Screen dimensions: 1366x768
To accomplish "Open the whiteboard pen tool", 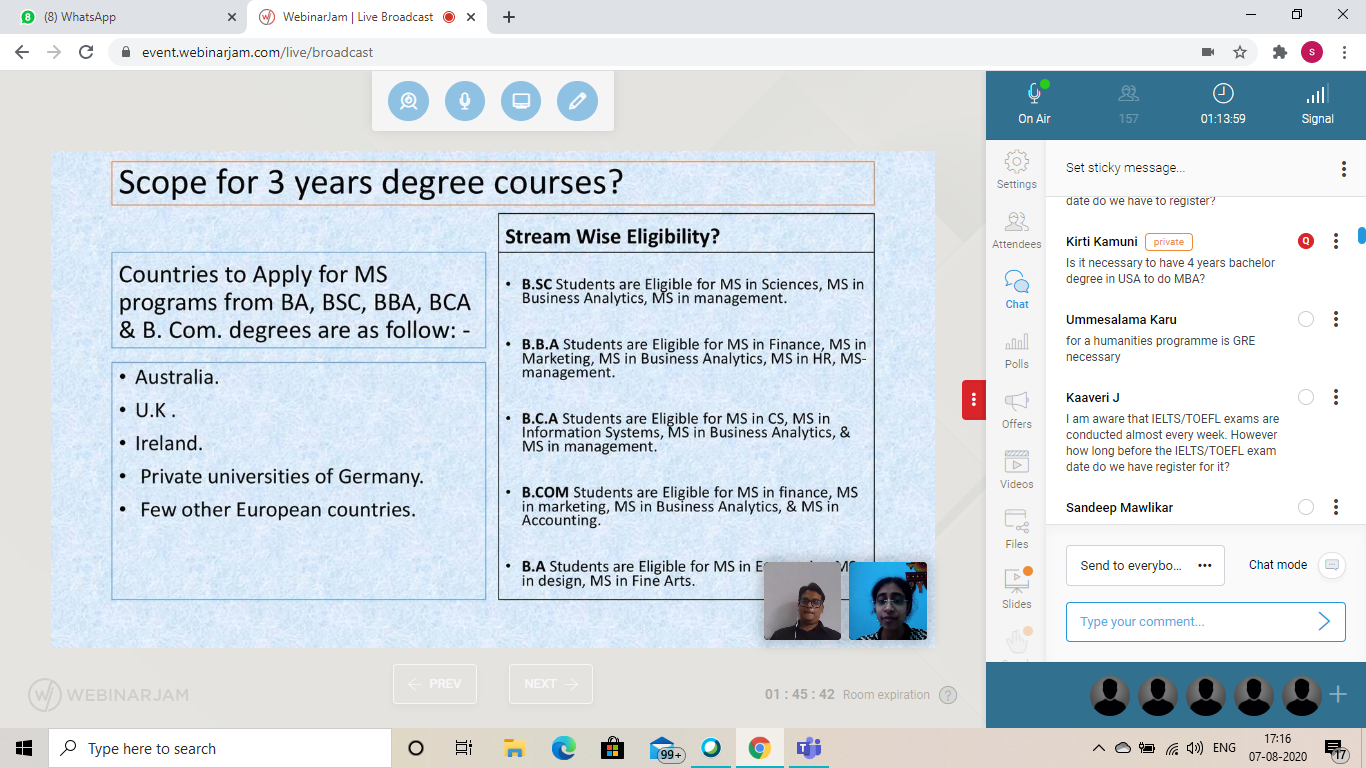I will 577,100.
